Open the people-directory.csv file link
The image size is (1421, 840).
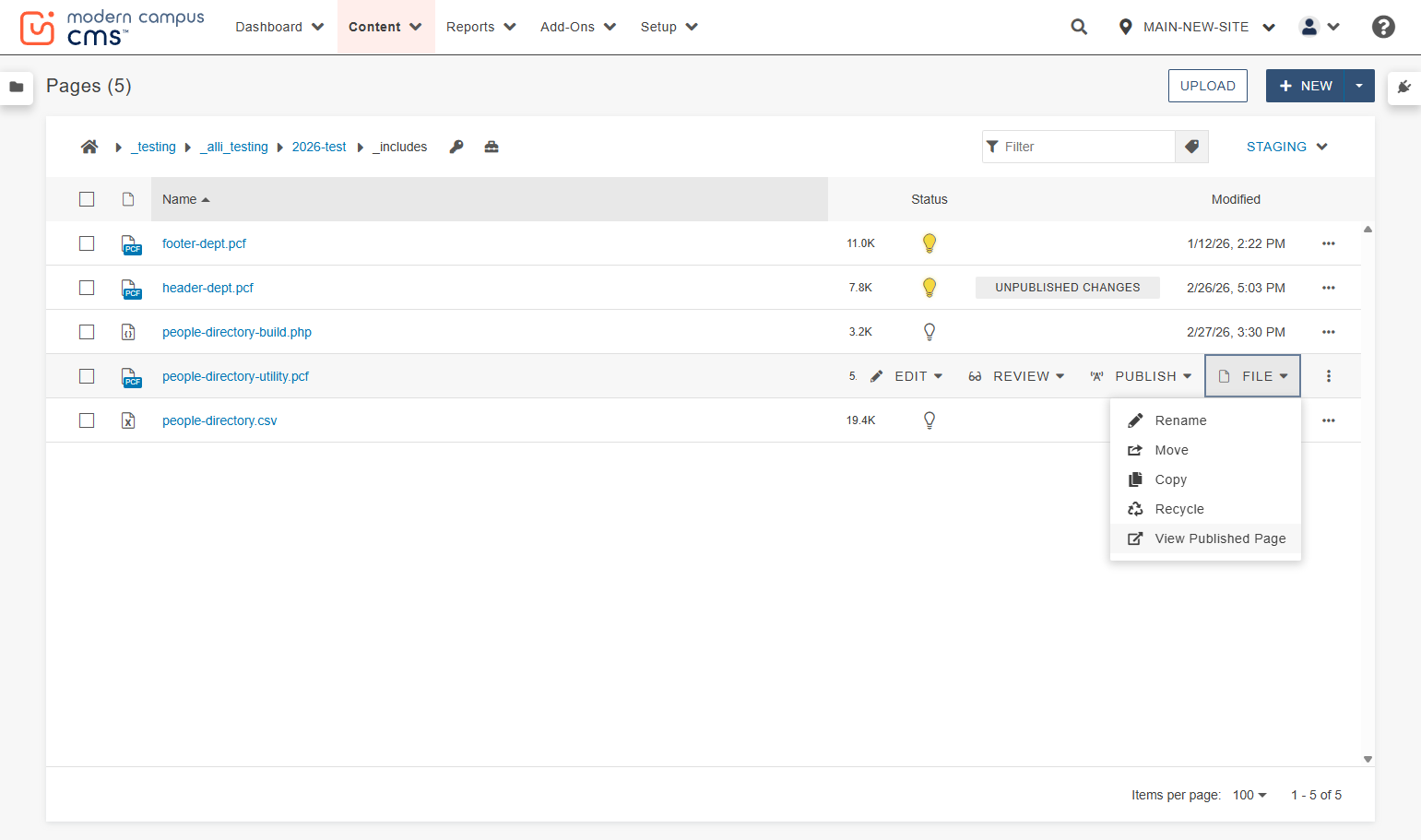[219, 420]
